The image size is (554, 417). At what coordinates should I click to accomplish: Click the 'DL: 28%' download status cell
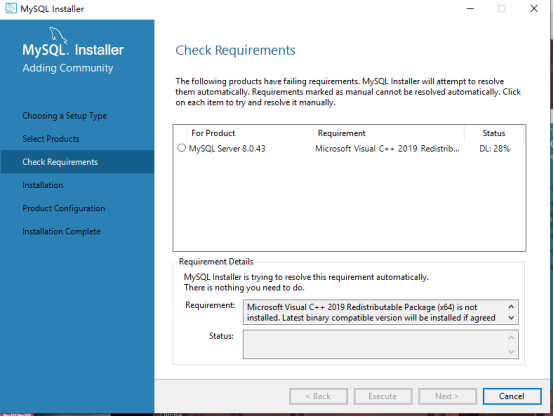click(494, 148)
